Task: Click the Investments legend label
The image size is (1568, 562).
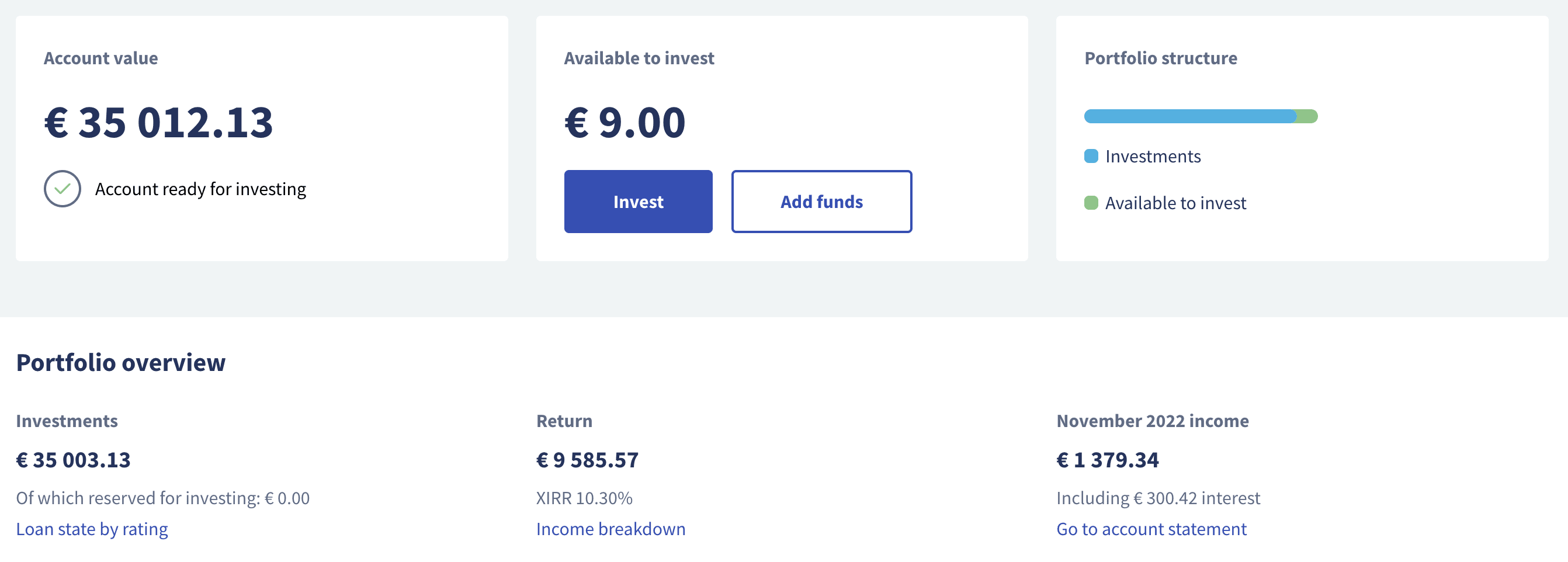Action: [1153, 157]
